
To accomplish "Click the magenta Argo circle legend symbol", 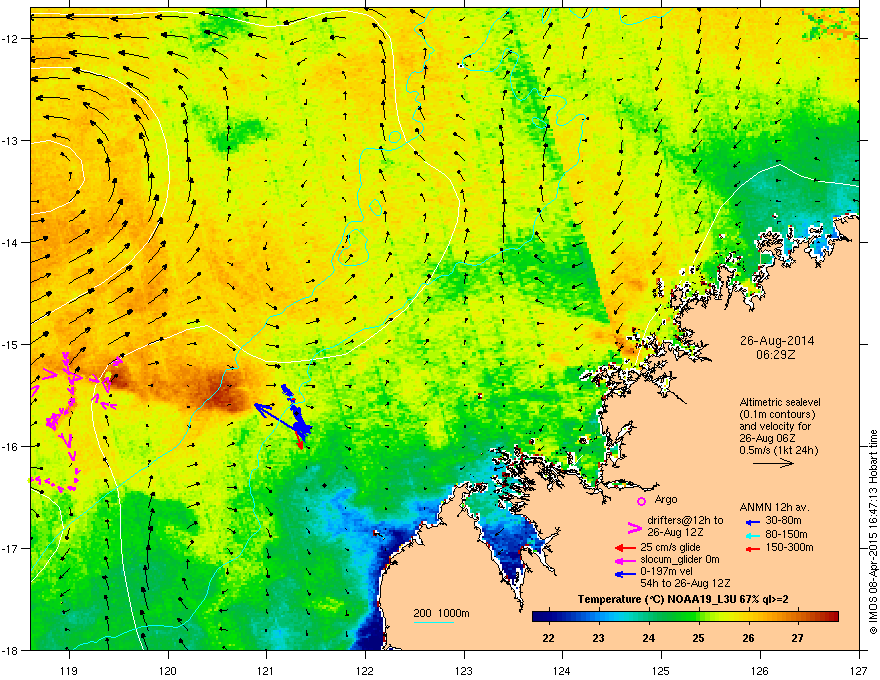I will click(x=641, y=501).
